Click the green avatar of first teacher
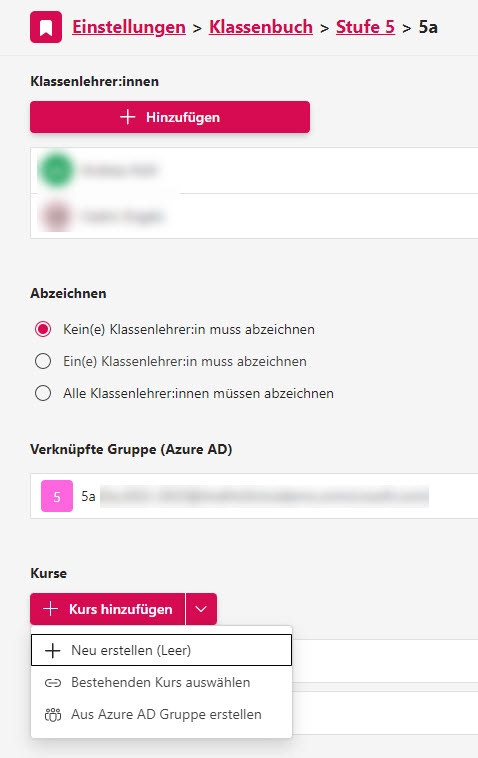The image size is (478, 758). tap(56, 170)
